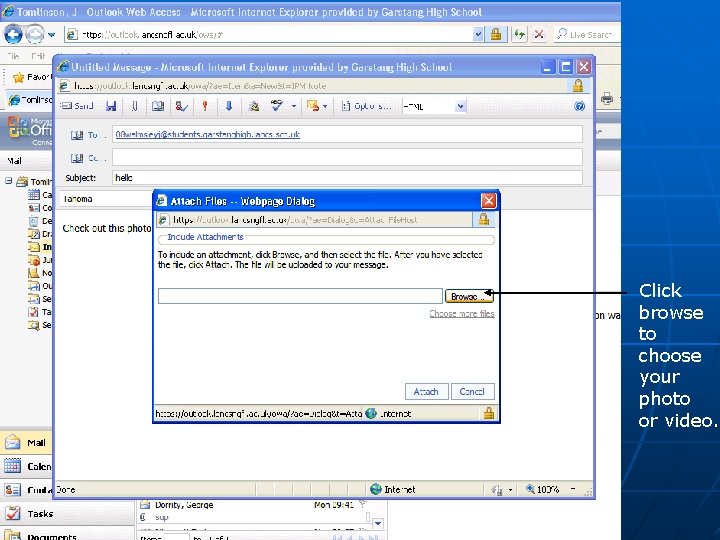The height and width of the screenshot is (540, 720).
Task: Save the draft with the floppy disk icon
Action: 111,106
